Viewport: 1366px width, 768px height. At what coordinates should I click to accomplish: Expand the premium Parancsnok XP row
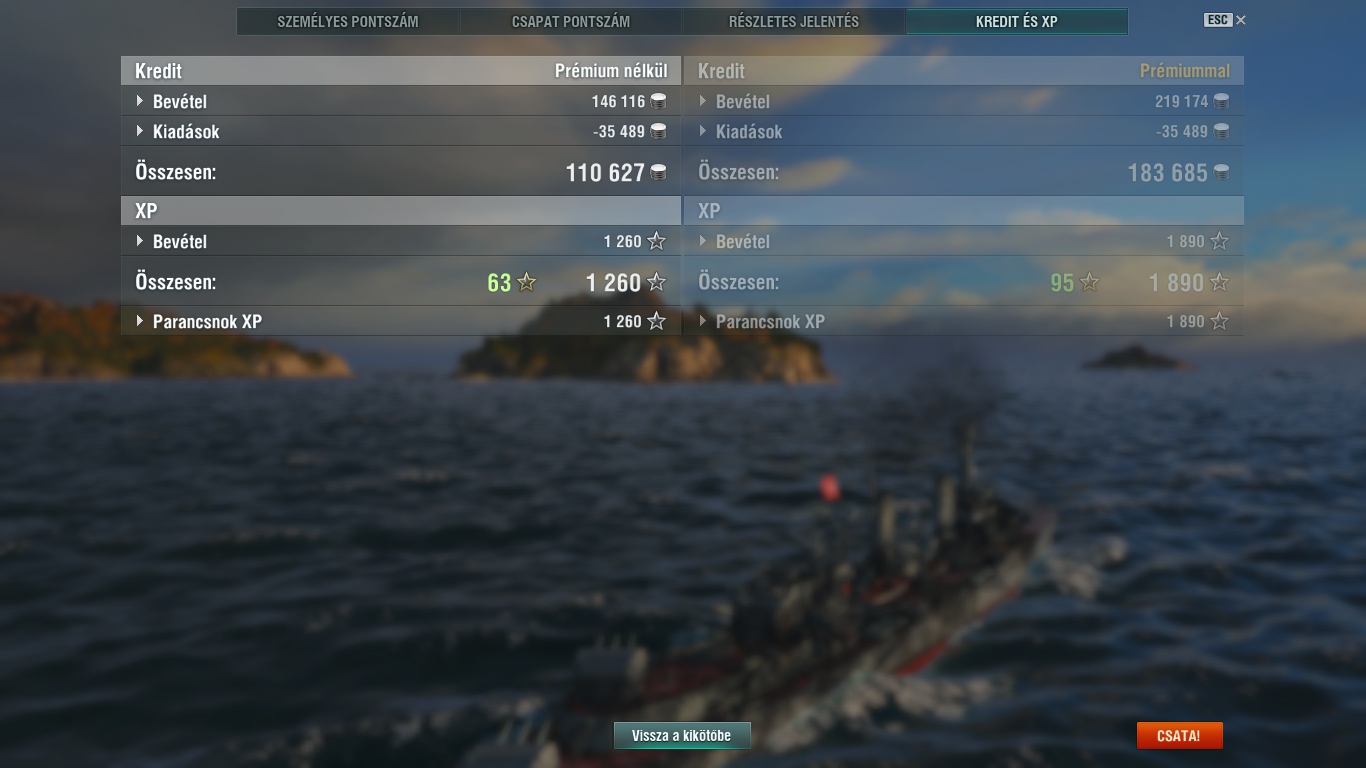pos(964,321)
